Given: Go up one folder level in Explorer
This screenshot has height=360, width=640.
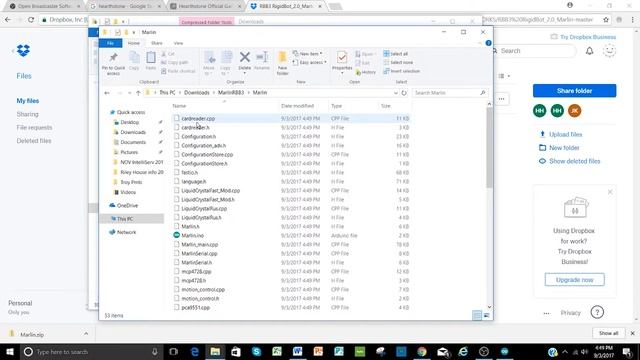Looking at the screenshot, I should 138,93.
